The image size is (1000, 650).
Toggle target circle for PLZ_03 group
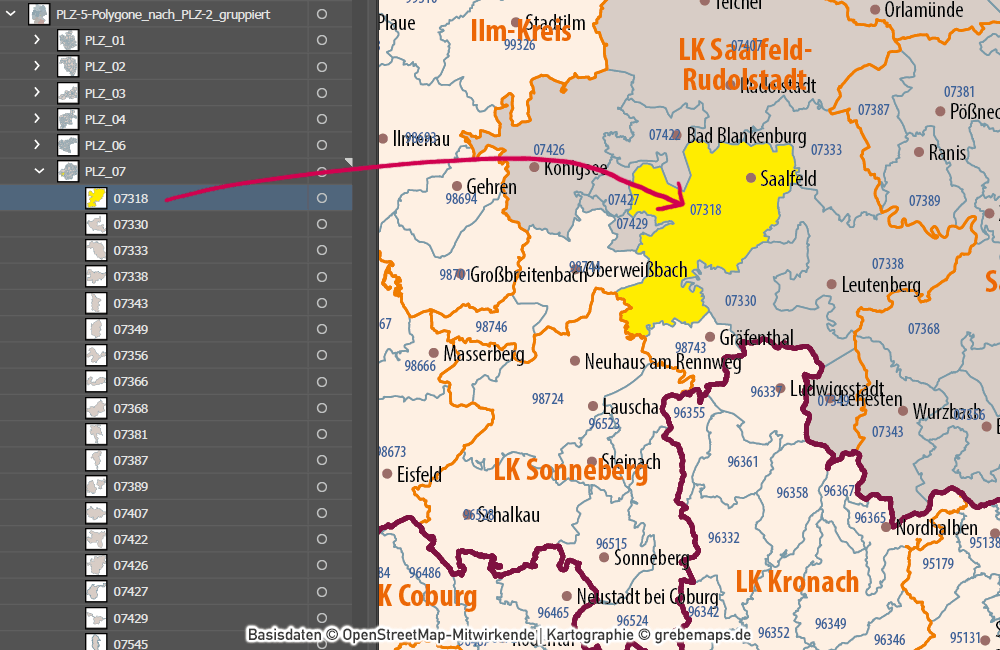click(x=322, y=93)
